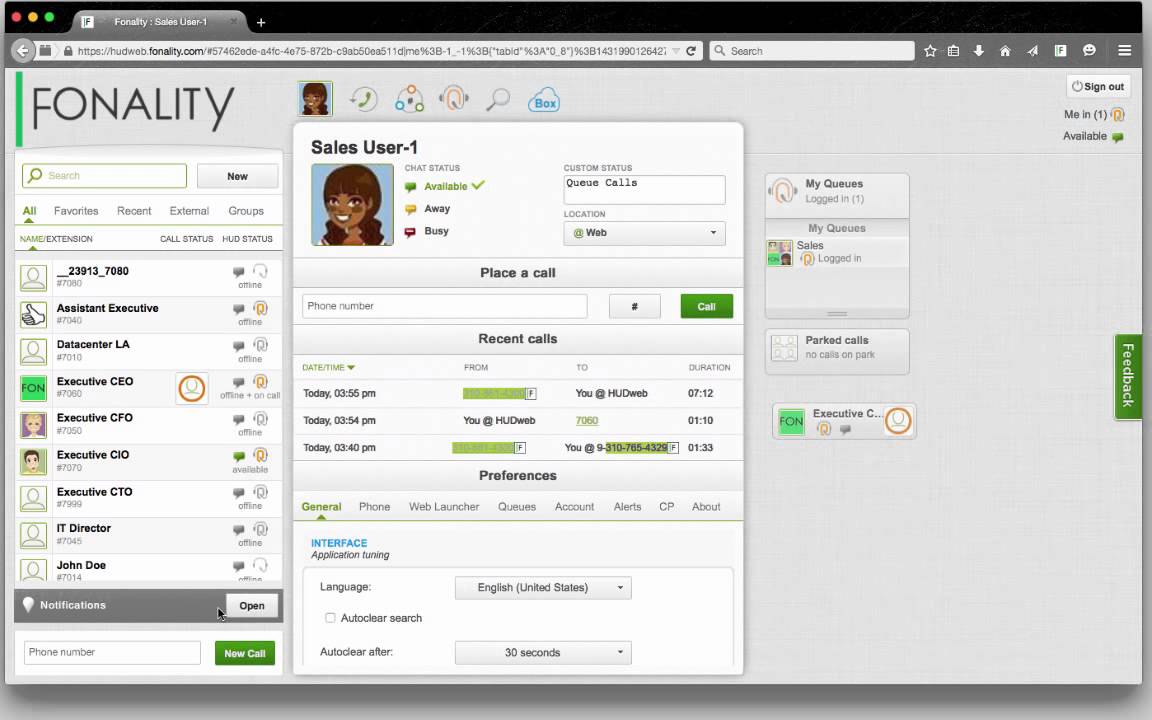Open the Web Launcher preferences tab
The width and height of the screenshot is (1152, 720).
coord(444,507)
